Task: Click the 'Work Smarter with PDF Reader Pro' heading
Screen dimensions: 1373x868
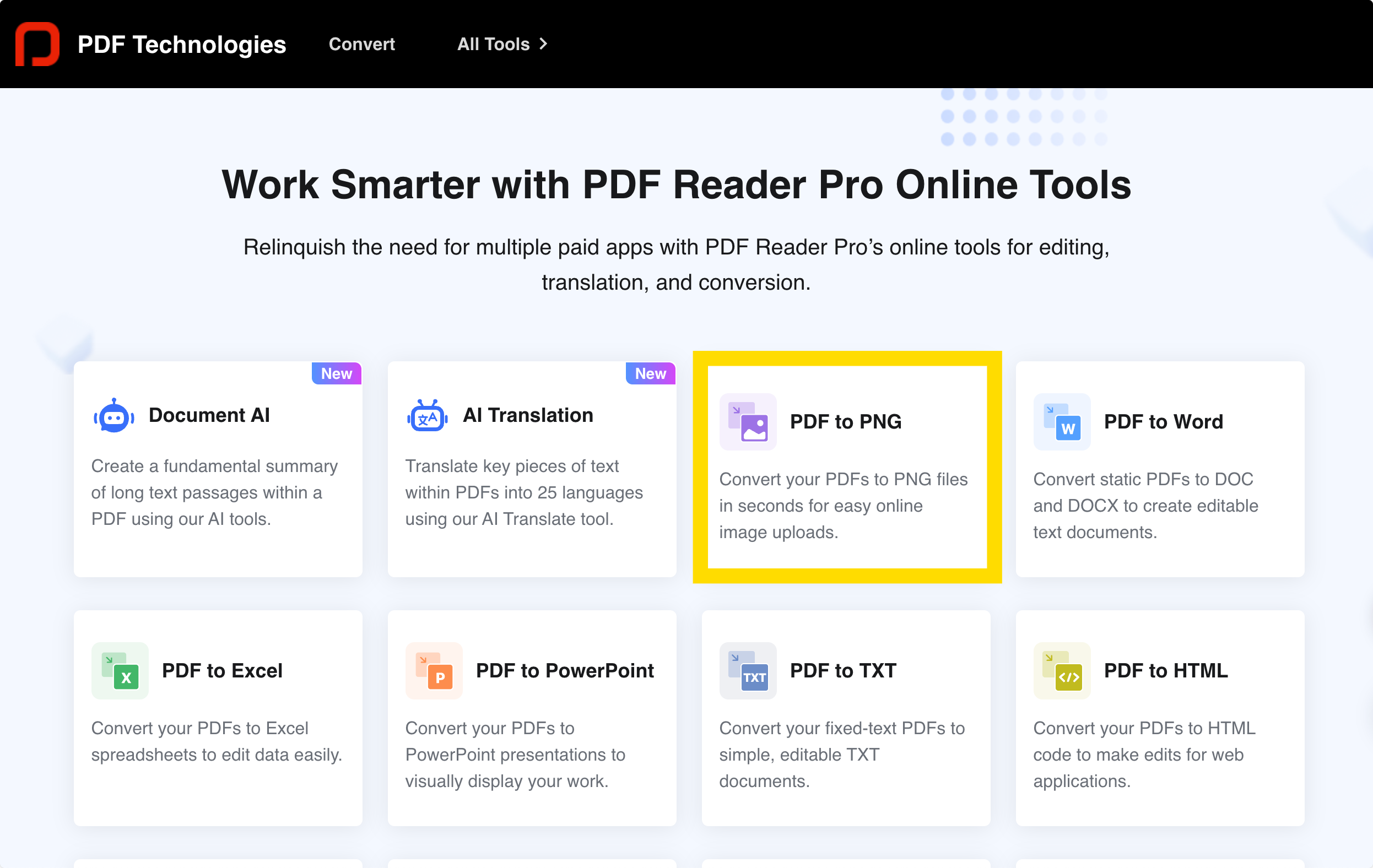Action: tap(676, 185)
